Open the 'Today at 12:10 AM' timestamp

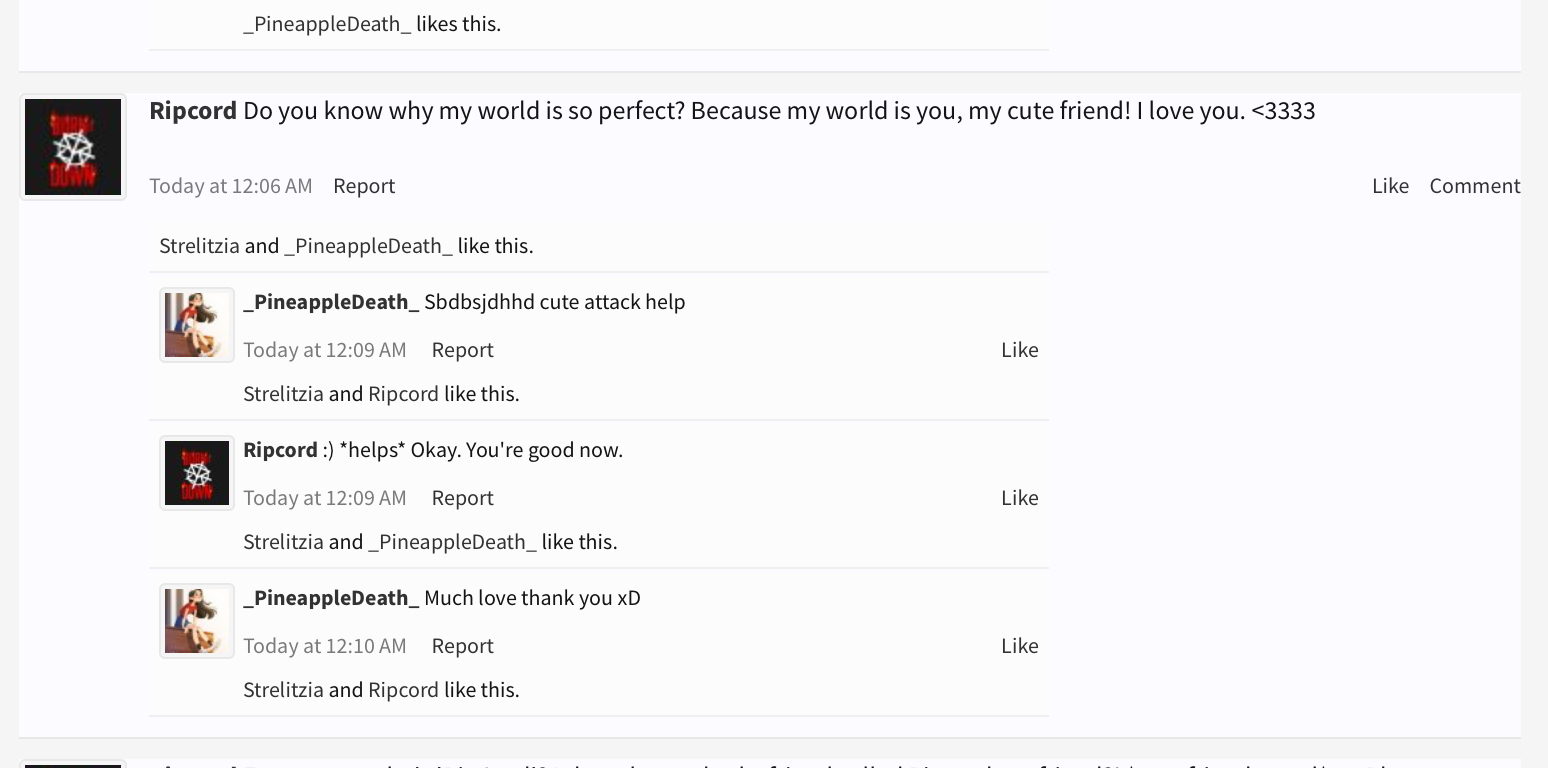[325, 646]
